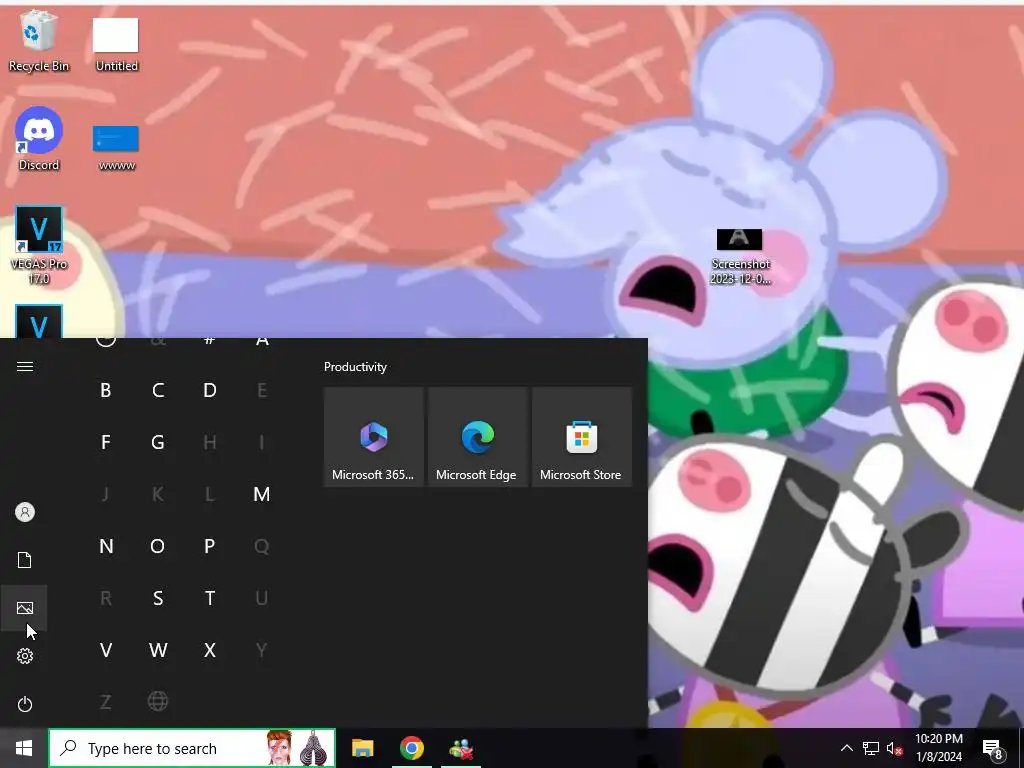Open the Microsoft 365 tile

tap(374, 437)
